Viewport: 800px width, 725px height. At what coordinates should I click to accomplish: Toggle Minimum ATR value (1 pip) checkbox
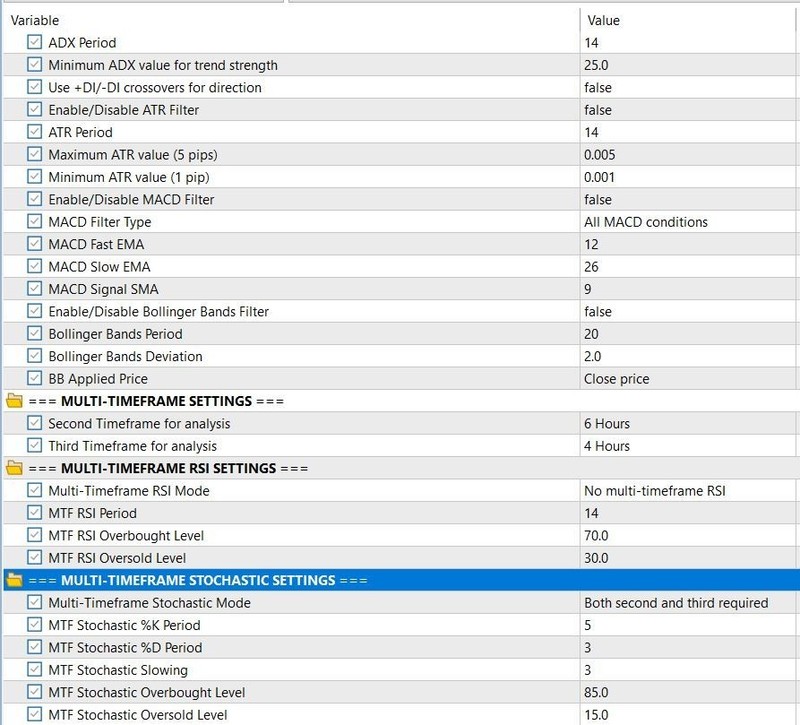34,177
